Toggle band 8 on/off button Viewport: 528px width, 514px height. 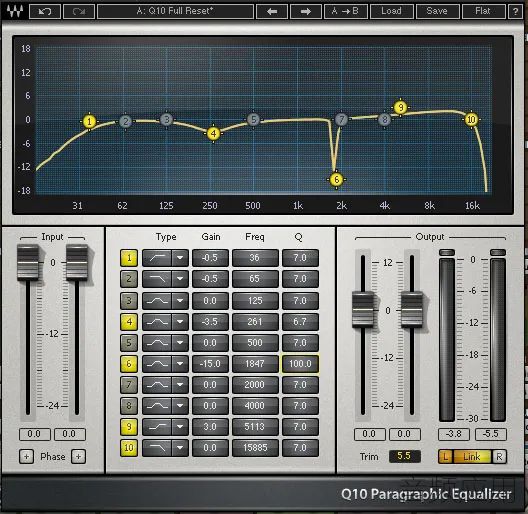click(x=129, y=406)
